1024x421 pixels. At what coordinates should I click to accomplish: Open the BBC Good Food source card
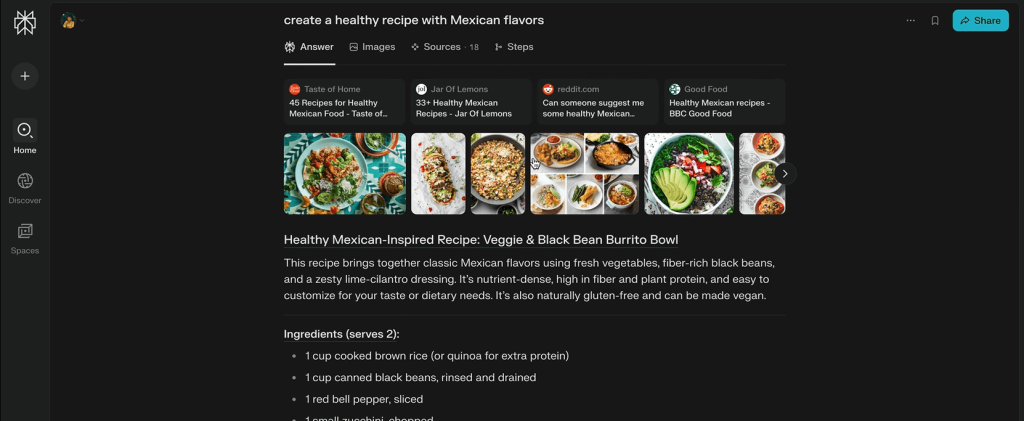point(724,102)
